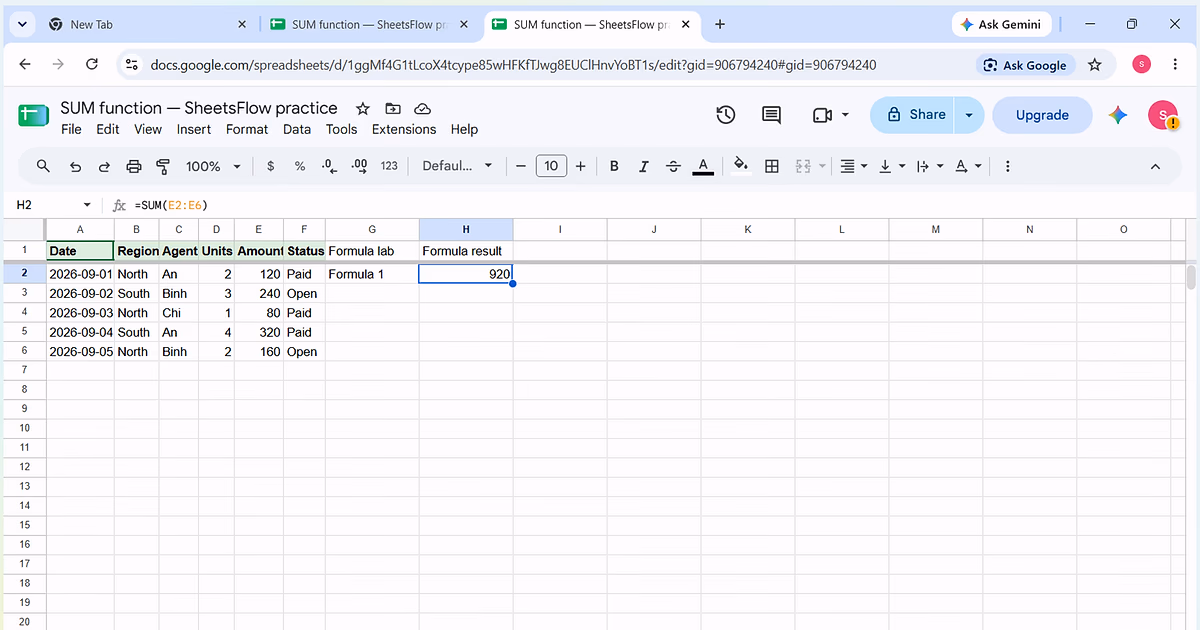The width and height of the screenshot is (1200, 630).
Task: Open version history clock icon
Action: coord(726,115)
